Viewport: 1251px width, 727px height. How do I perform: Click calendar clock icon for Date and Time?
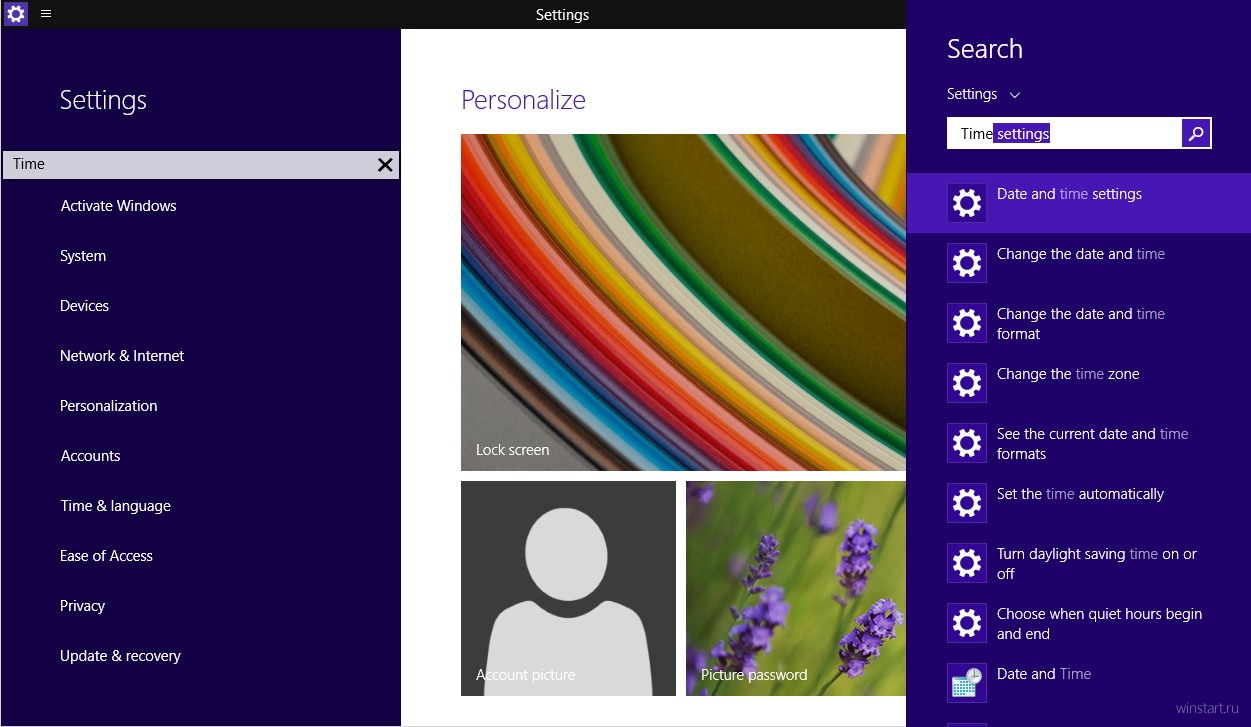click(967, 683)
